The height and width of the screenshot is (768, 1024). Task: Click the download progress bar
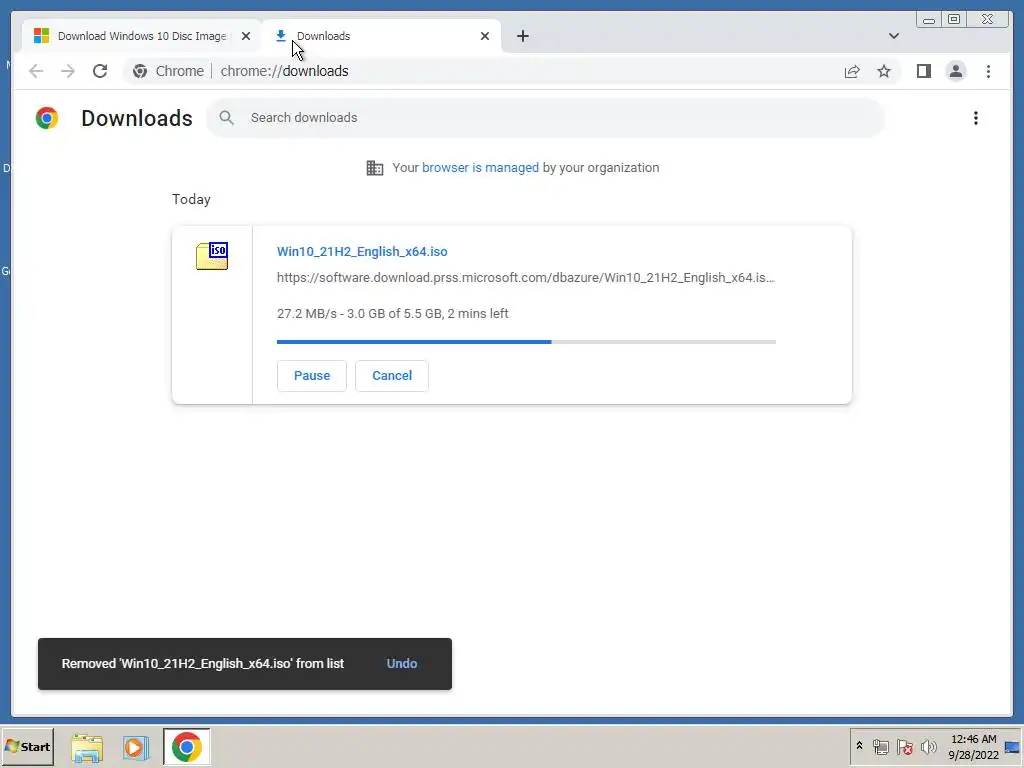(526, 342)
